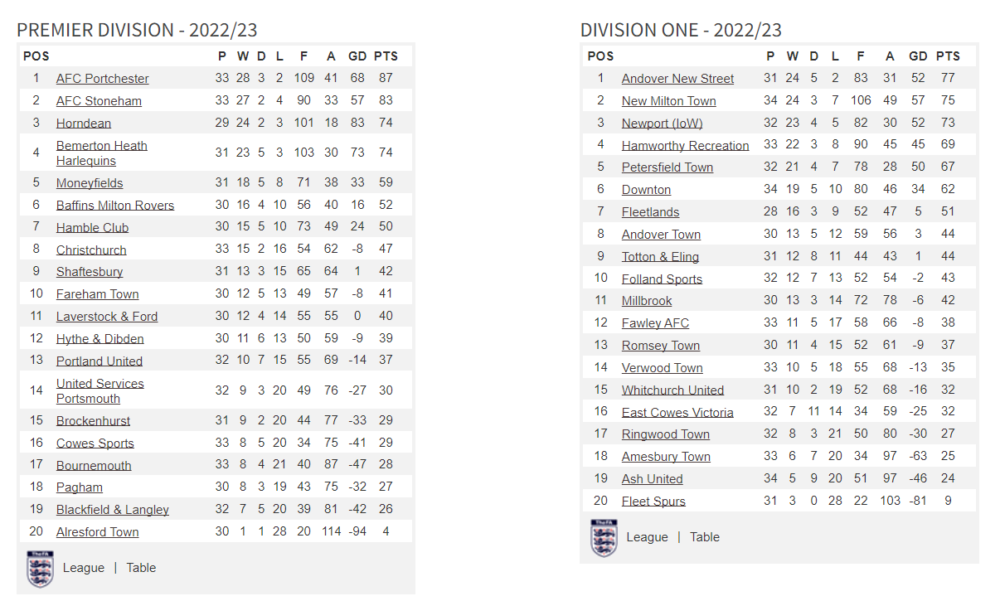Image resolution: width=1000 pixels, height=601 pixels.
Task: Open the Fleetlands club link
Action: (x=651, y=212)
